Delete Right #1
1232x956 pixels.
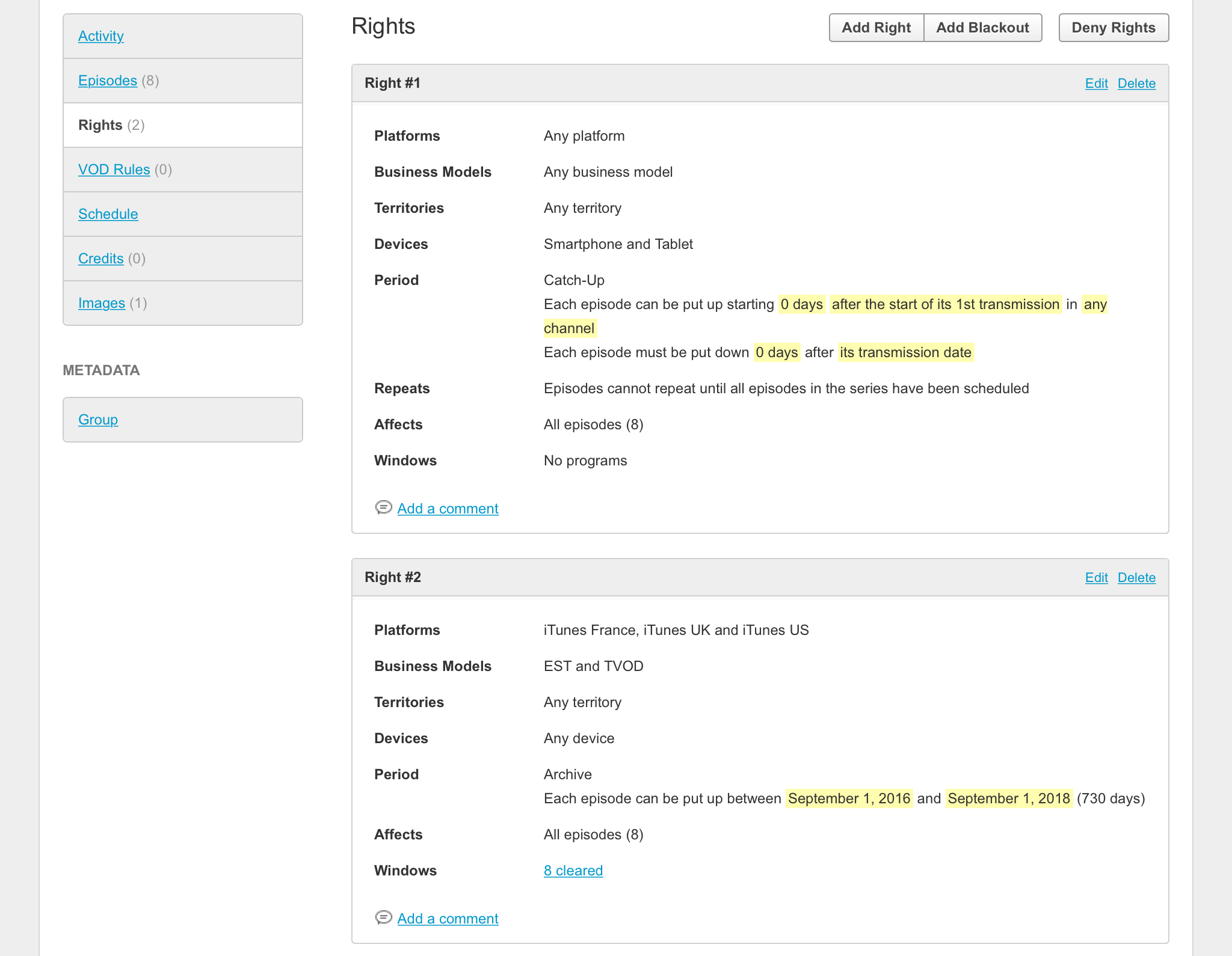pyautogui.click(x=1136, y=84)
